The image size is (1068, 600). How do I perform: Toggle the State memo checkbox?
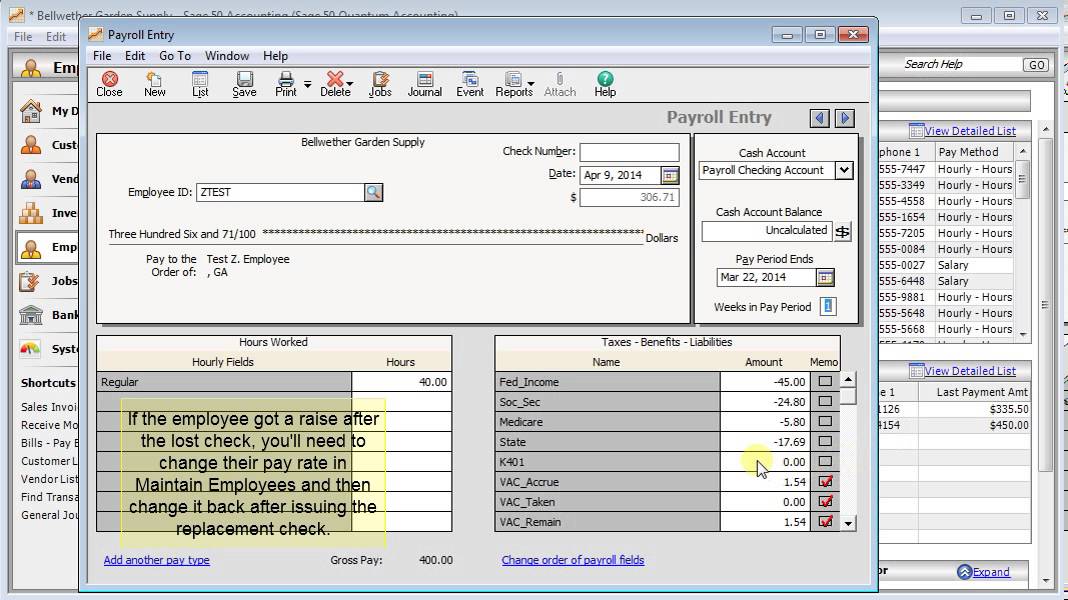pos(825,441)
